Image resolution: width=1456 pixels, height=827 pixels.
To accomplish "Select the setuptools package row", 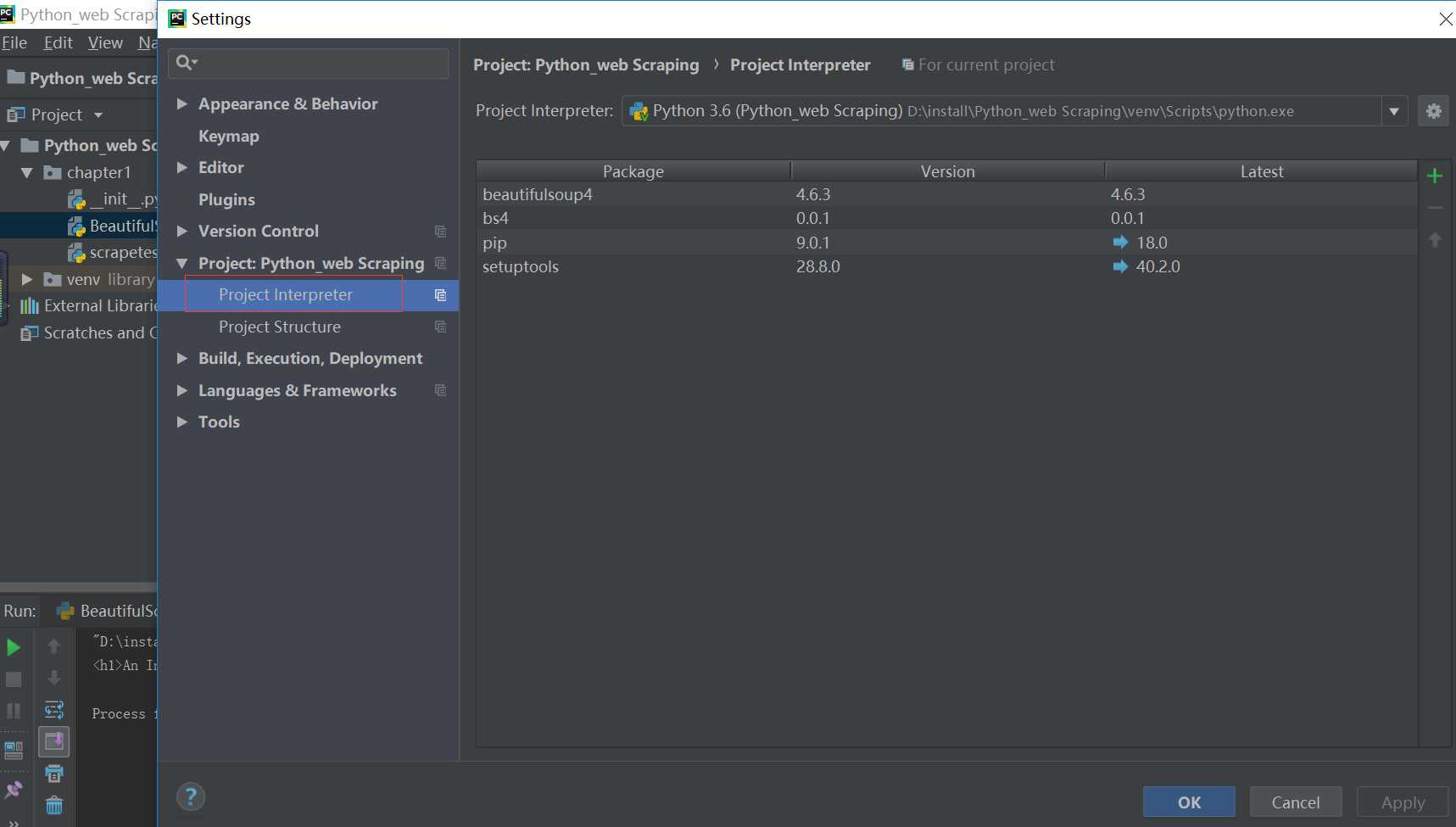I will pyautogui.click(x=947, y=266).
